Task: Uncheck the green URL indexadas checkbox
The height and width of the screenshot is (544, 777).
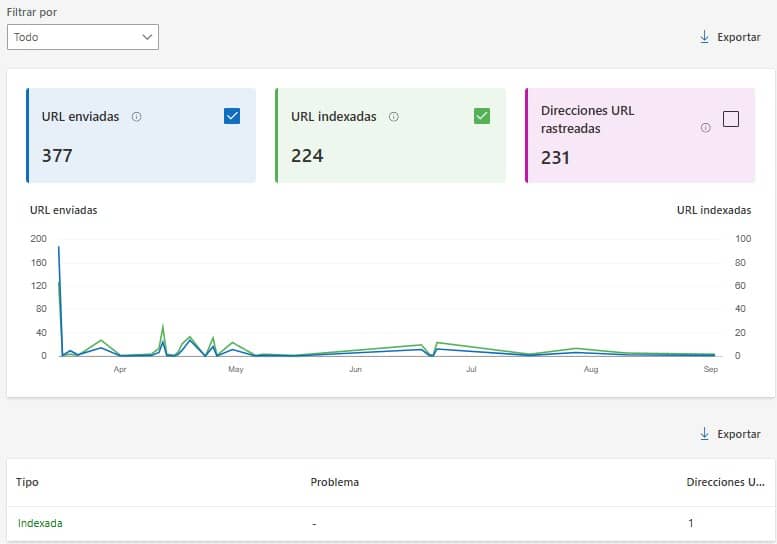Action: click(482, 116)
